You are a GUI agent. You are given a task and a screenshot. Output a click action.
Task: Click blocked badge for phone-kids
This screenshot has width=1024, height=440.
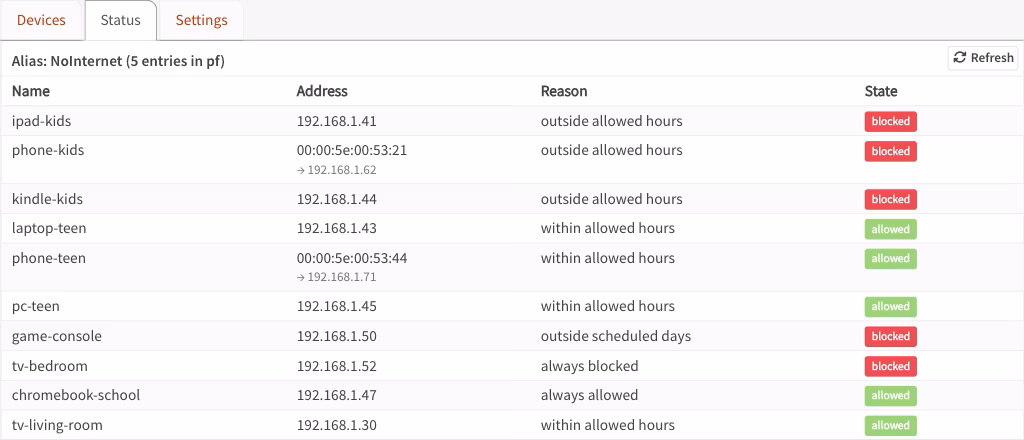891,151
